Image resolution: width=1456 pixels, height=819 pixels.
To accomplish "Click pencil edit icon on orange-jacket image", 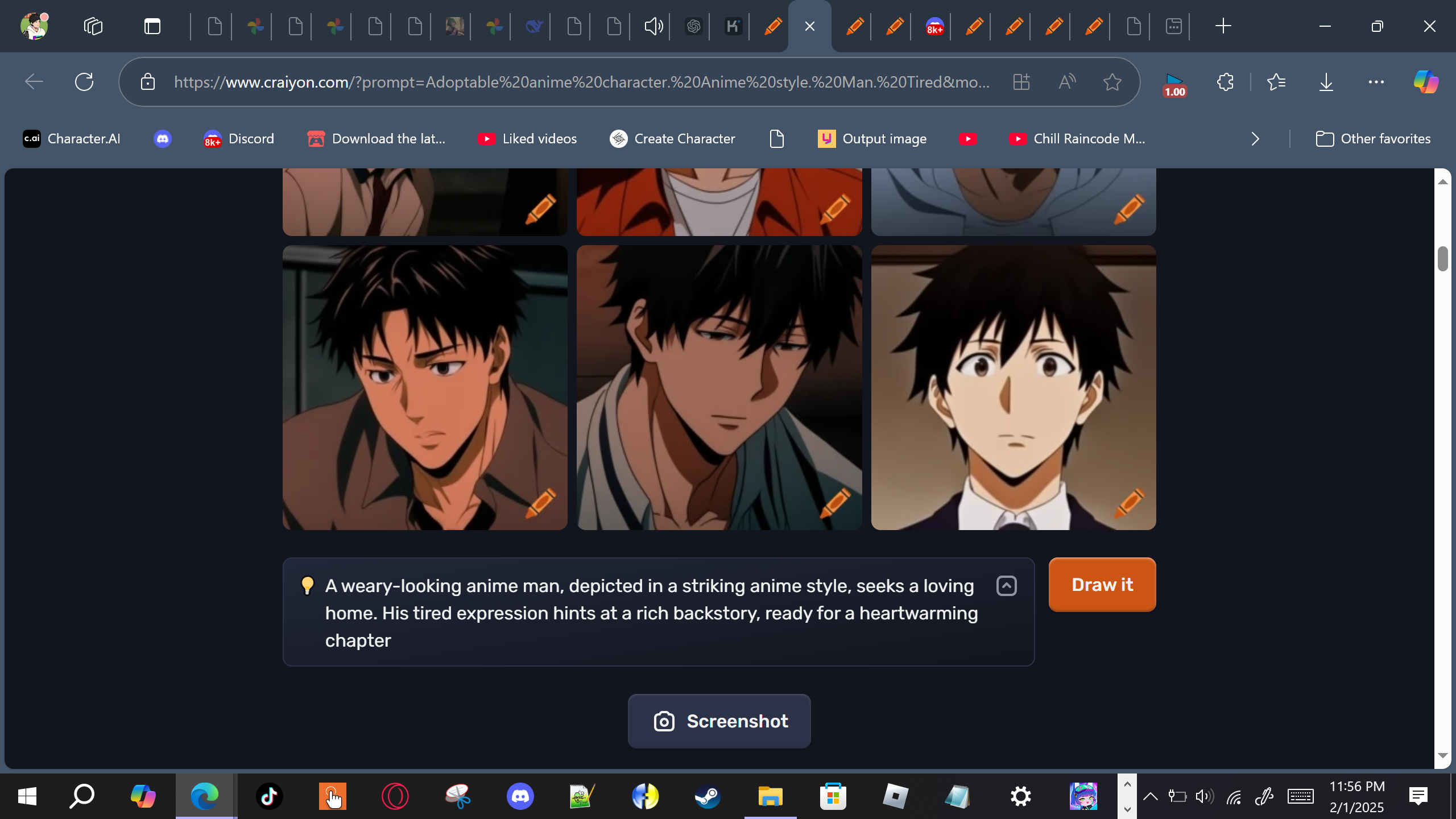I will (x=834, y=209).
